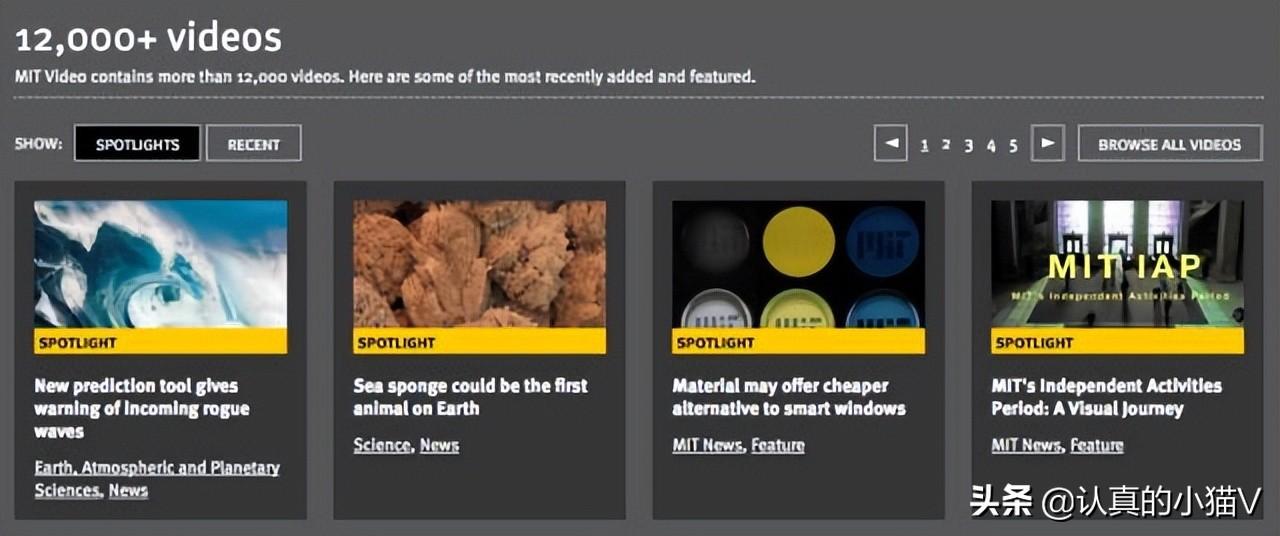Image resolution: width=1280 pixels, height=536 pixels.
Task: Open 'MIT's Independent Activities Period' title
Action: point(1107,397)
